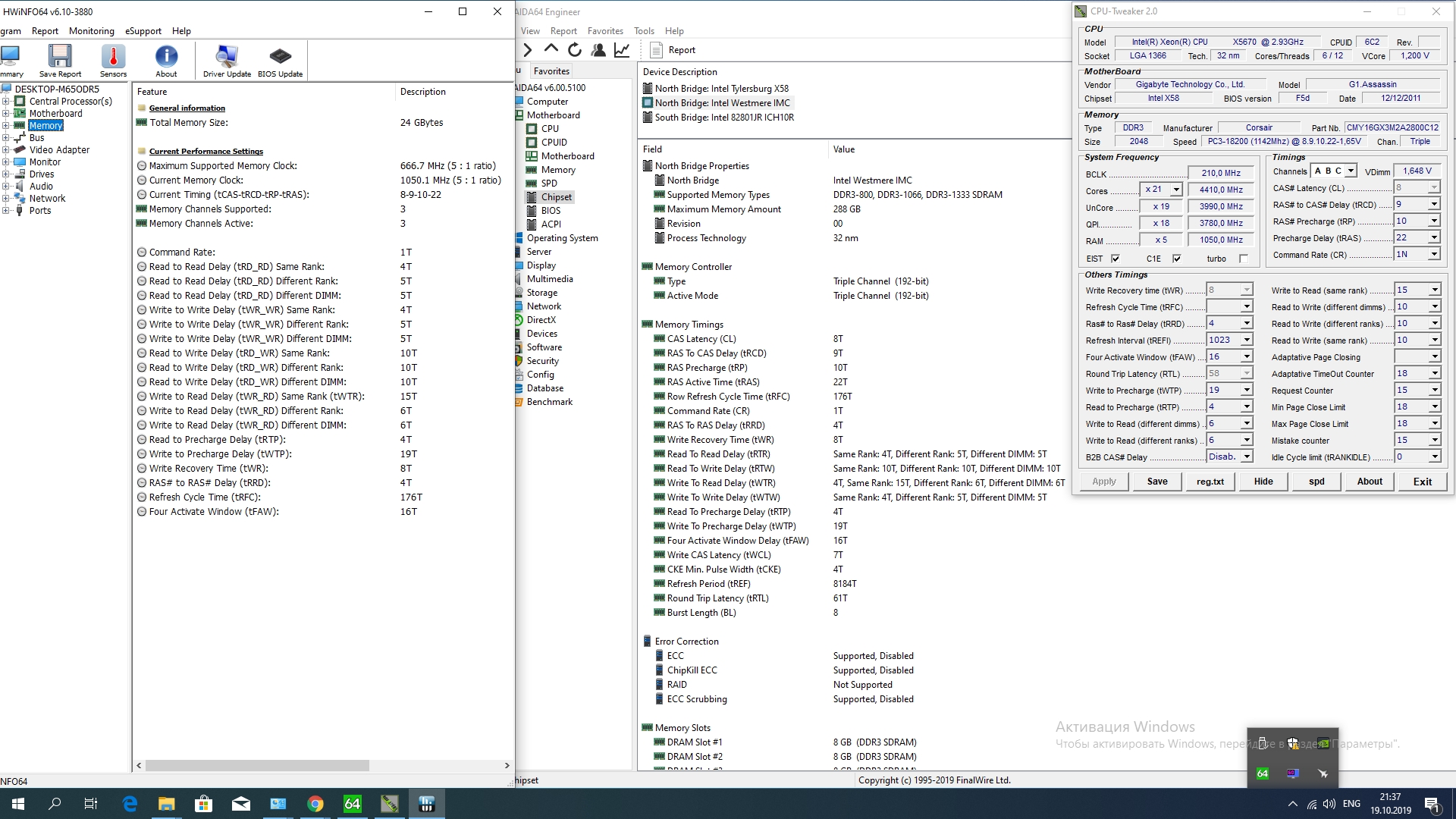Uncheck the C1E checkbox

[x=1177, y=259]
